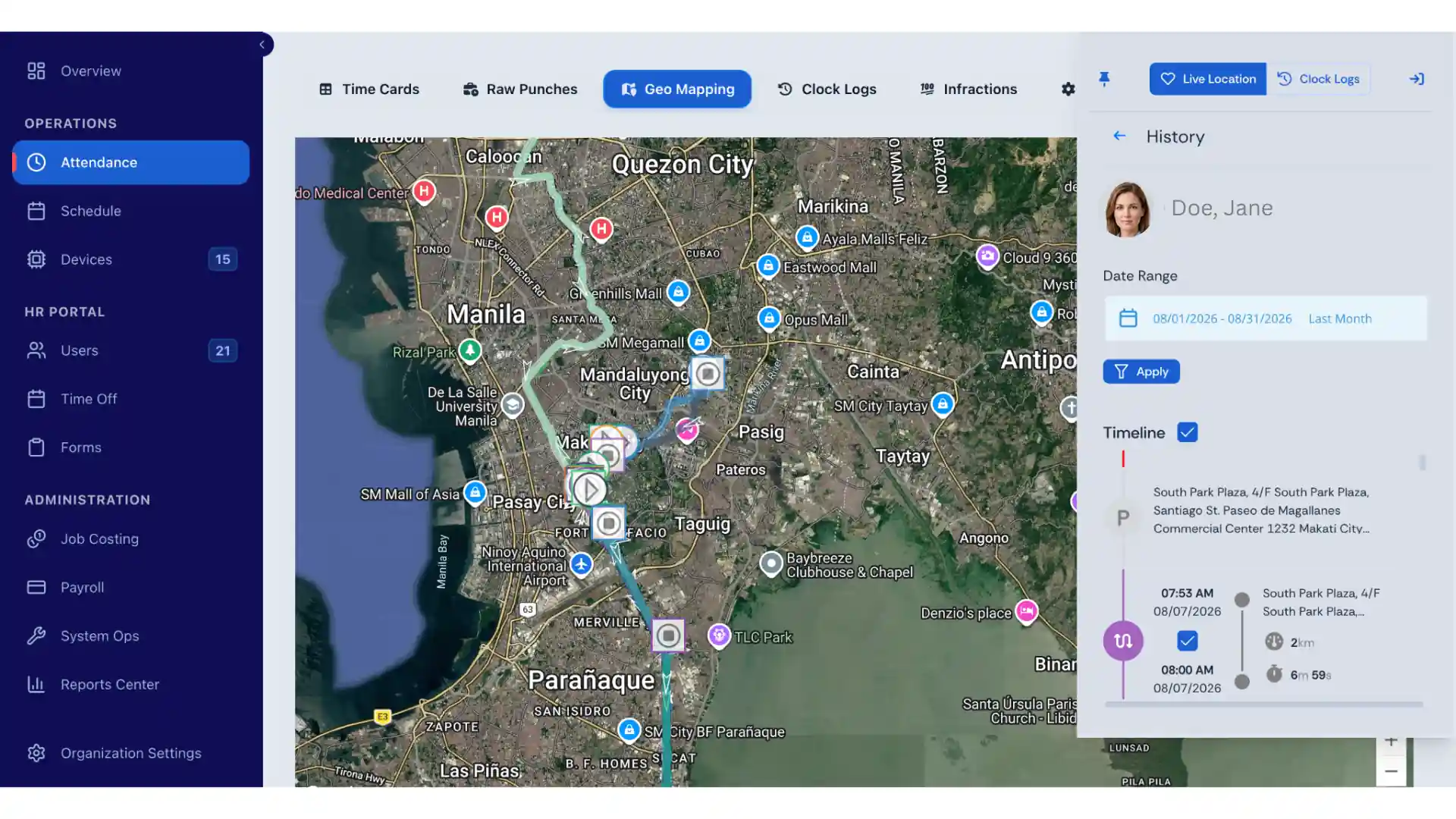The height and width of the screenshot is (819, 1456).
Task: Switch to the Time Cards tab
Action: (x=369, y=89)
